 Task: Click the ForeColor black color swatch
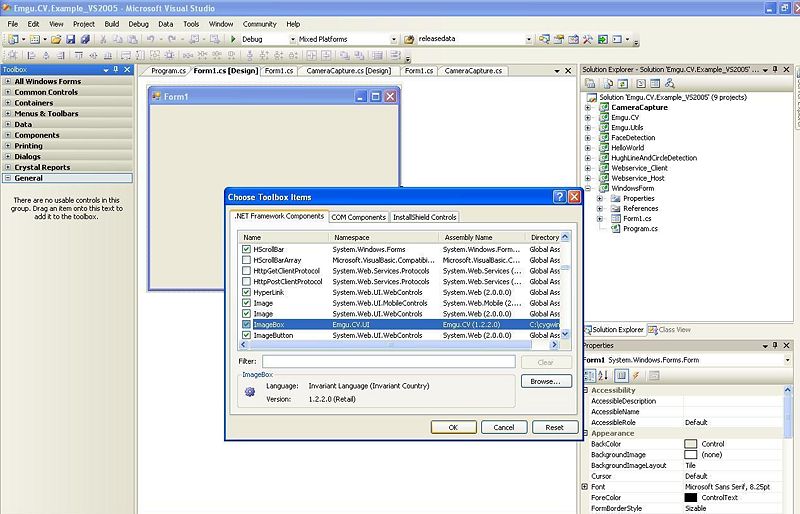tap(690, 498)
